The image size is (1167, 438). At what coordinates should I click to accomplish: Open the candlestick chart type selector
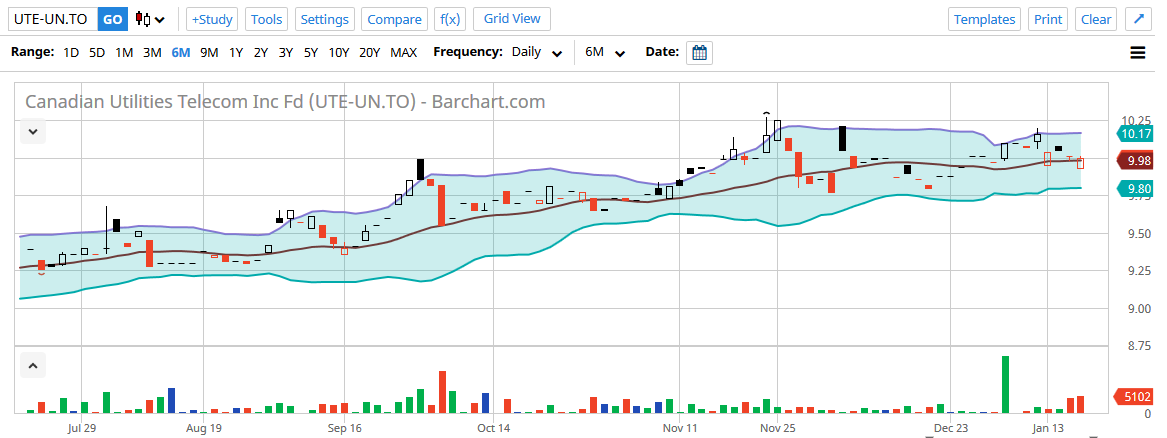[150, 19]
